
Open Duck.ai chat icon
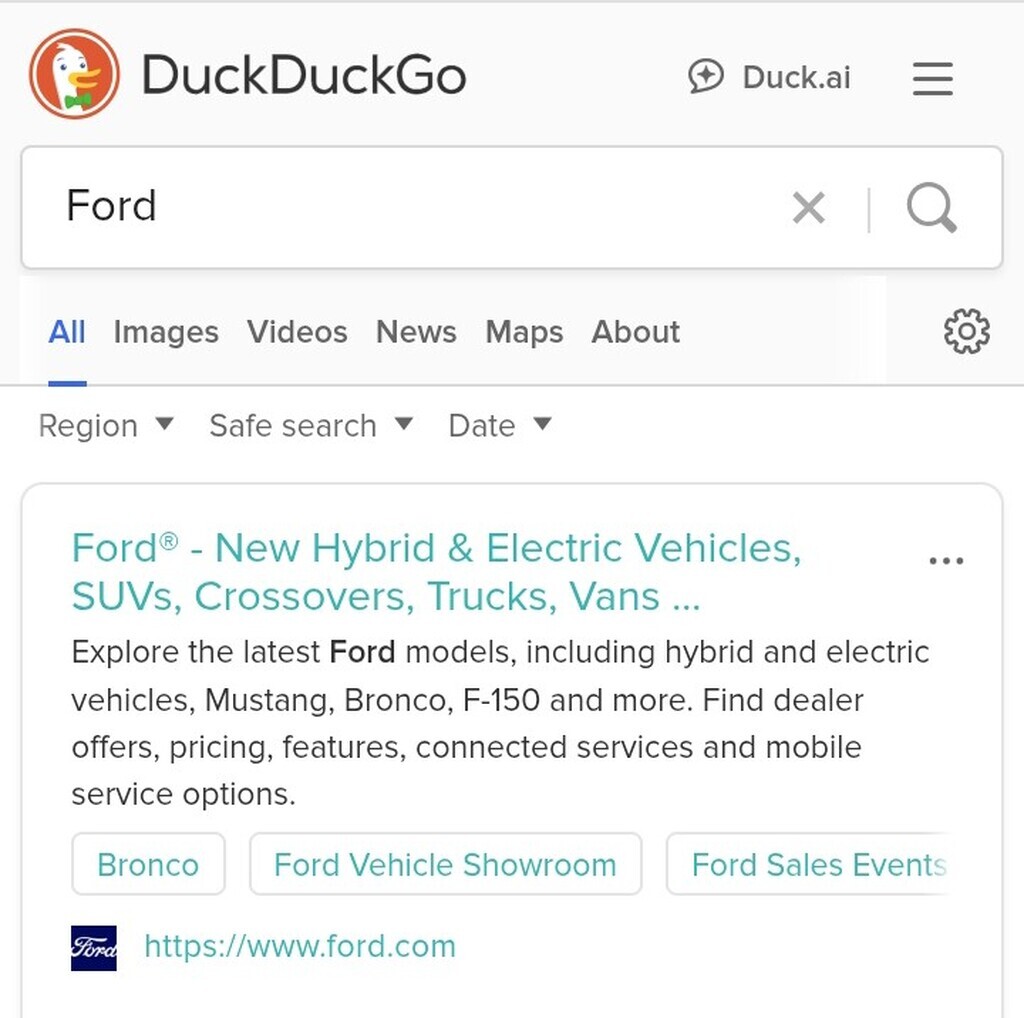pos(706,76)
